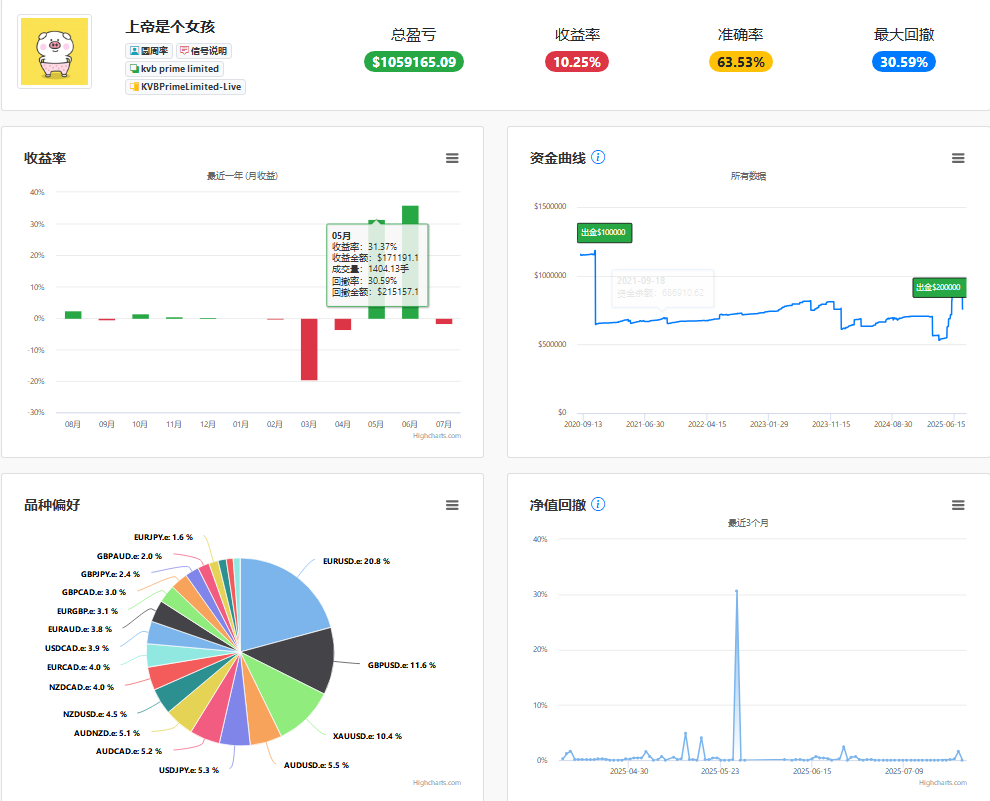Click the pig avatar profile picture
Screen dimensions: 990x801
tap(54, 52)
